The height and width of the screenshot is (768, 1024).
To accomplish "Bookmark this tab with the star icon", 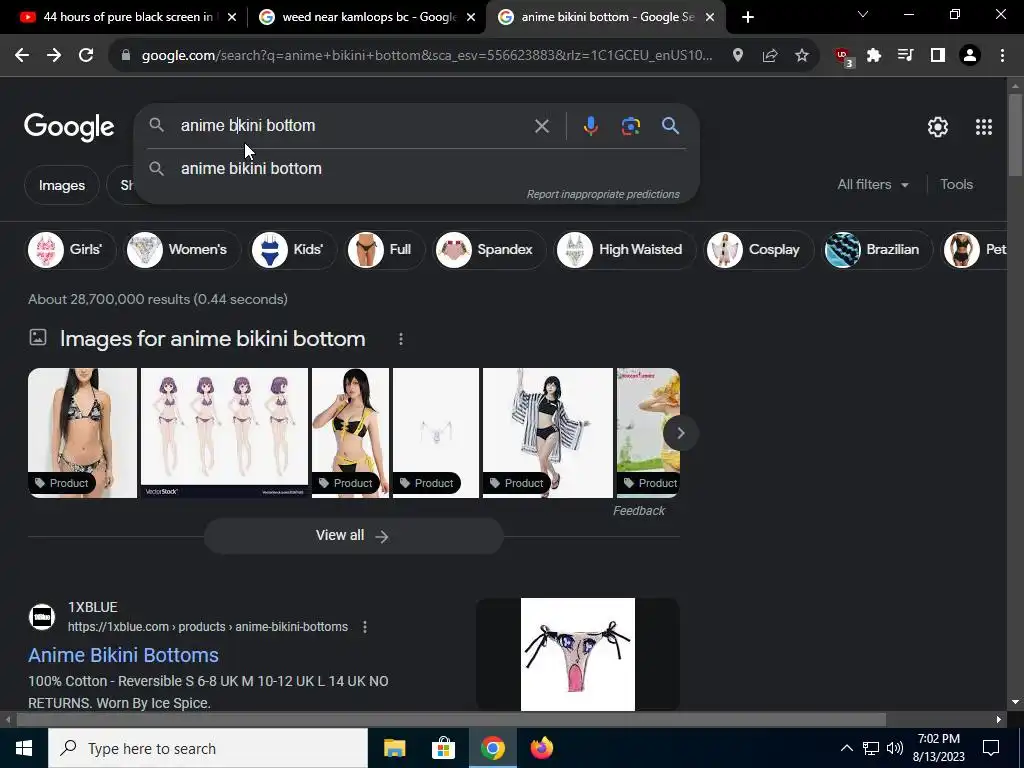I will [x=802, y=56].
